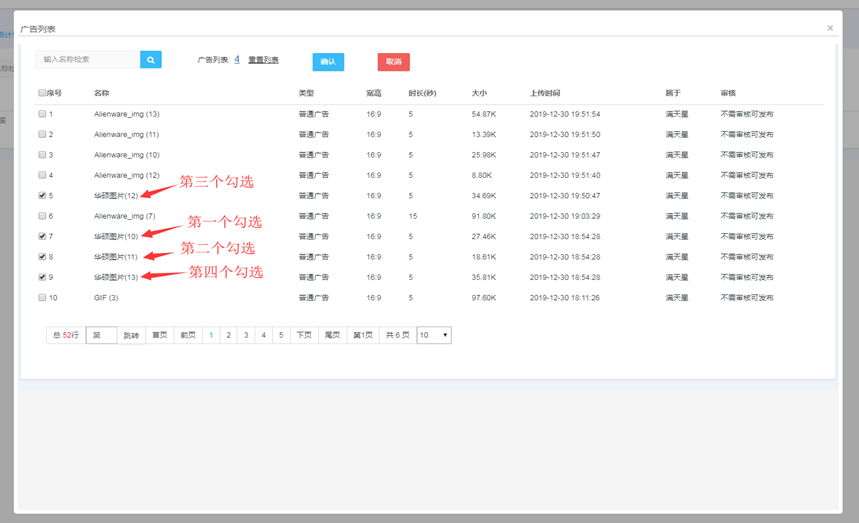The image size is (859, 523).
Task: Click the 重置列表 reset list link
Action: tap(263, 61)
